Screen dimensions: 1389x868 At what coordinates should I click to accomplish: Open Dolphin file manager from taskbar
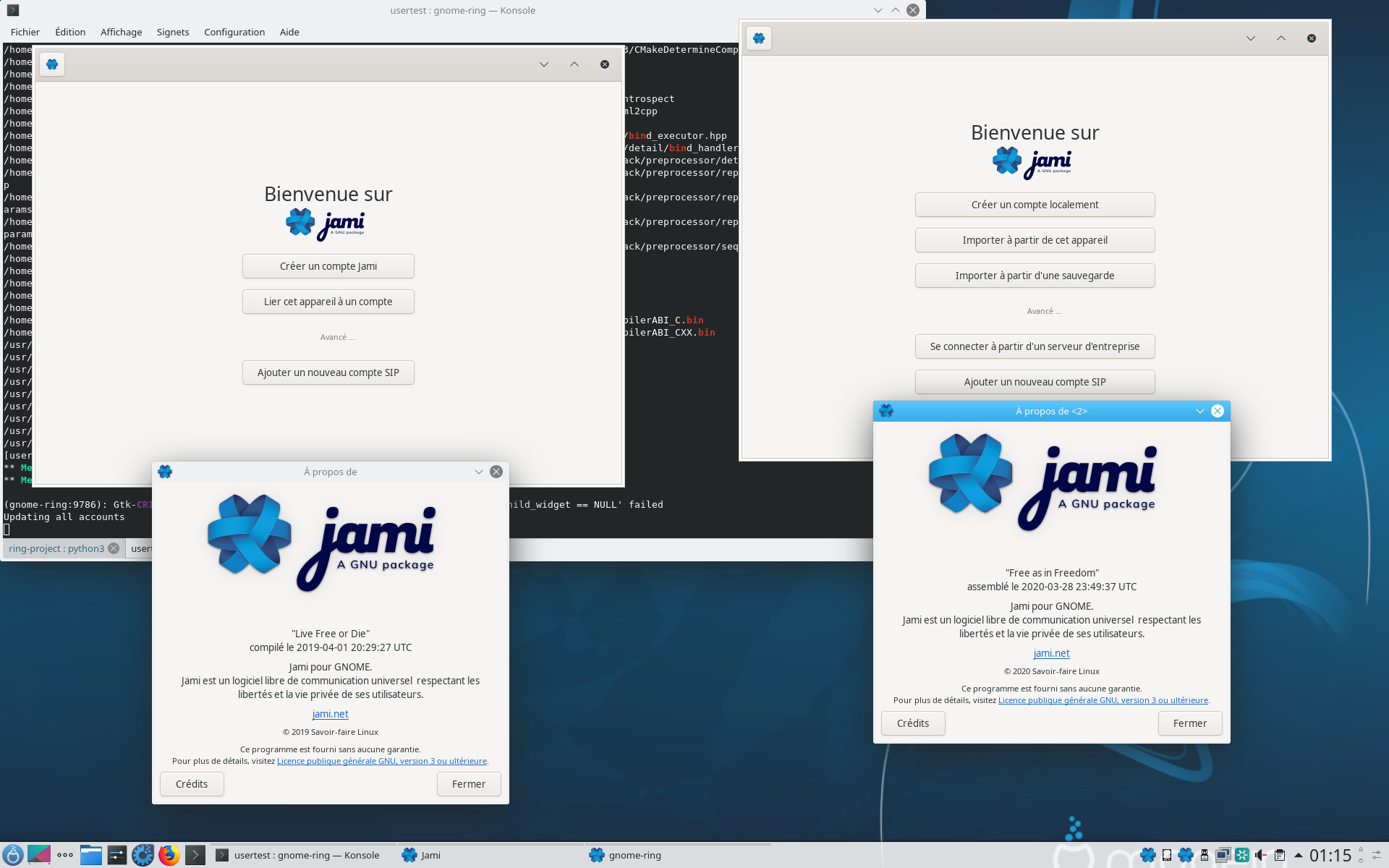point(91,855)
